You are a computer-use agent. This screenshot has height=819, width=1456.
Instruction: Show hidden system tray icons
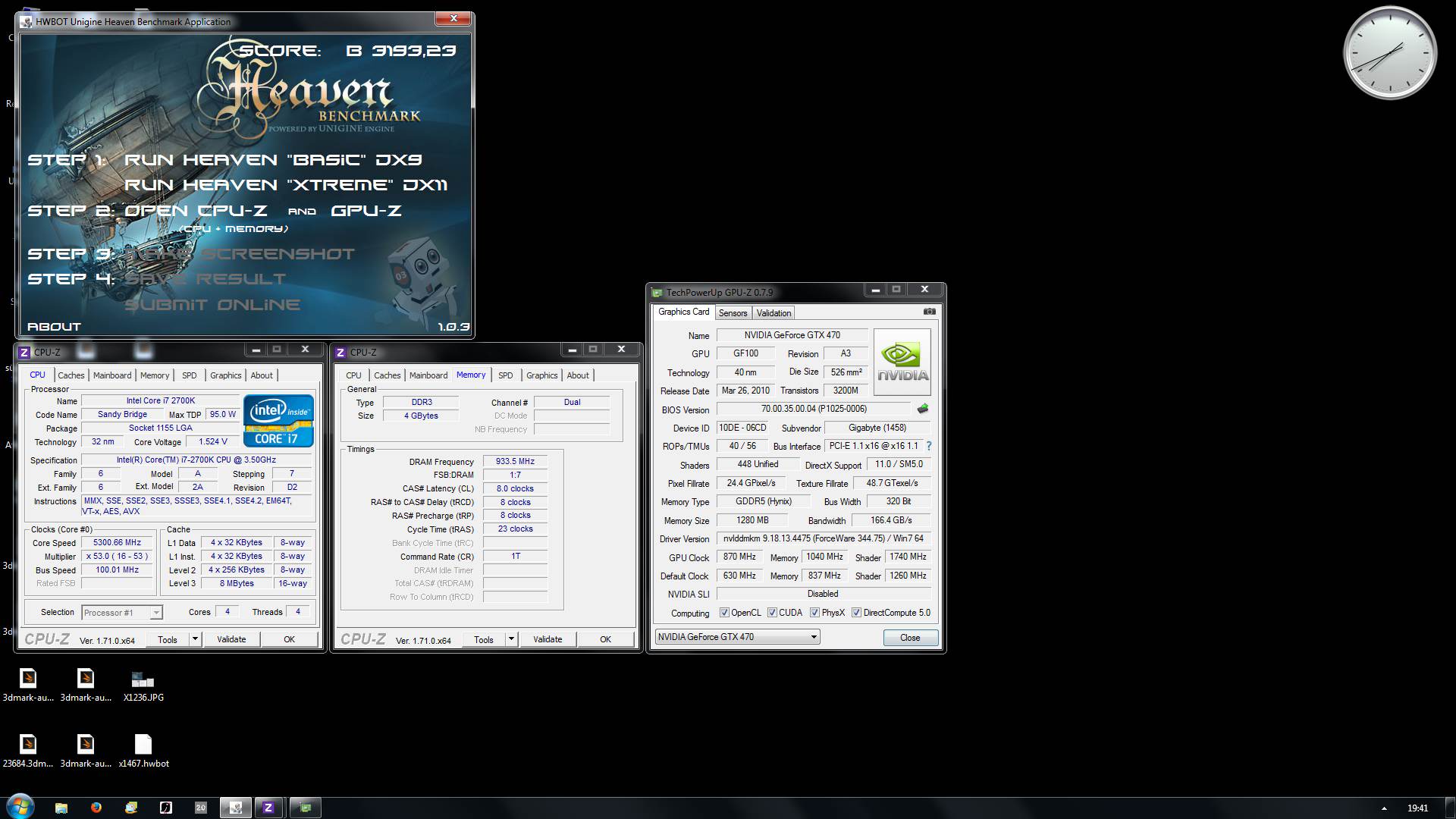click(1384, 808)
